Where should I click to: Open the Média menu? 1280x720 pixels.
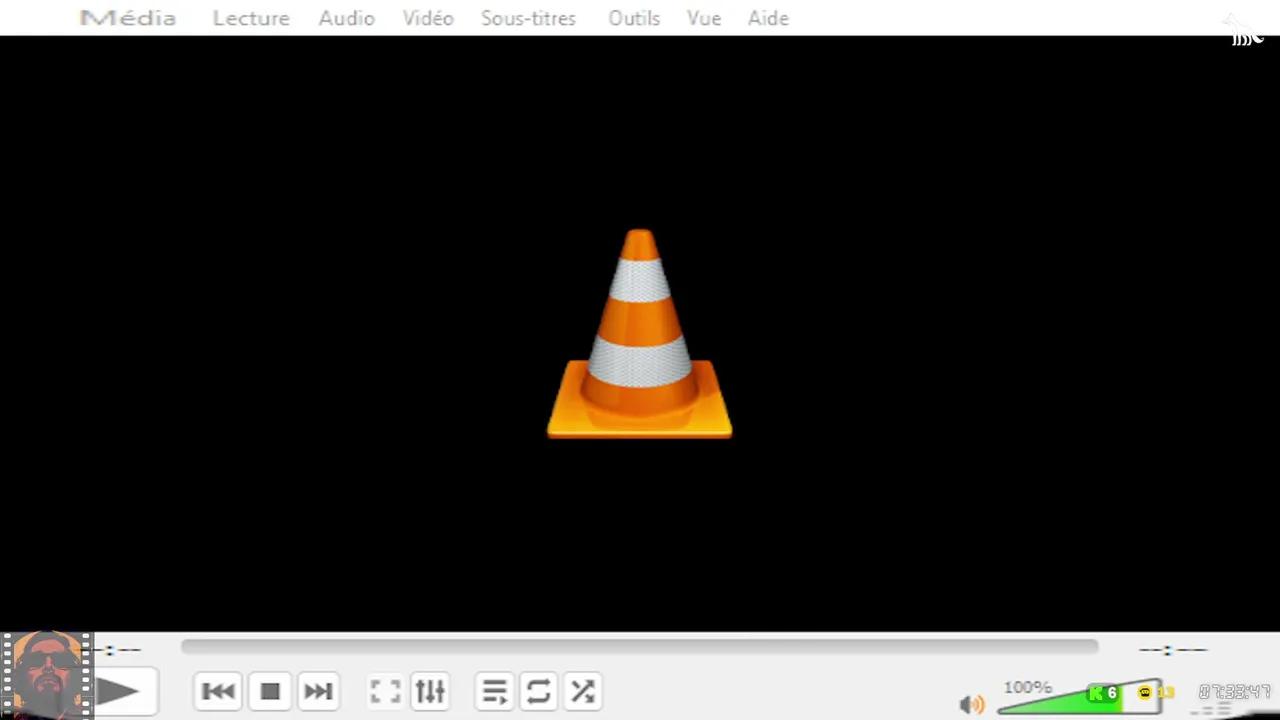tap(127, 18)
